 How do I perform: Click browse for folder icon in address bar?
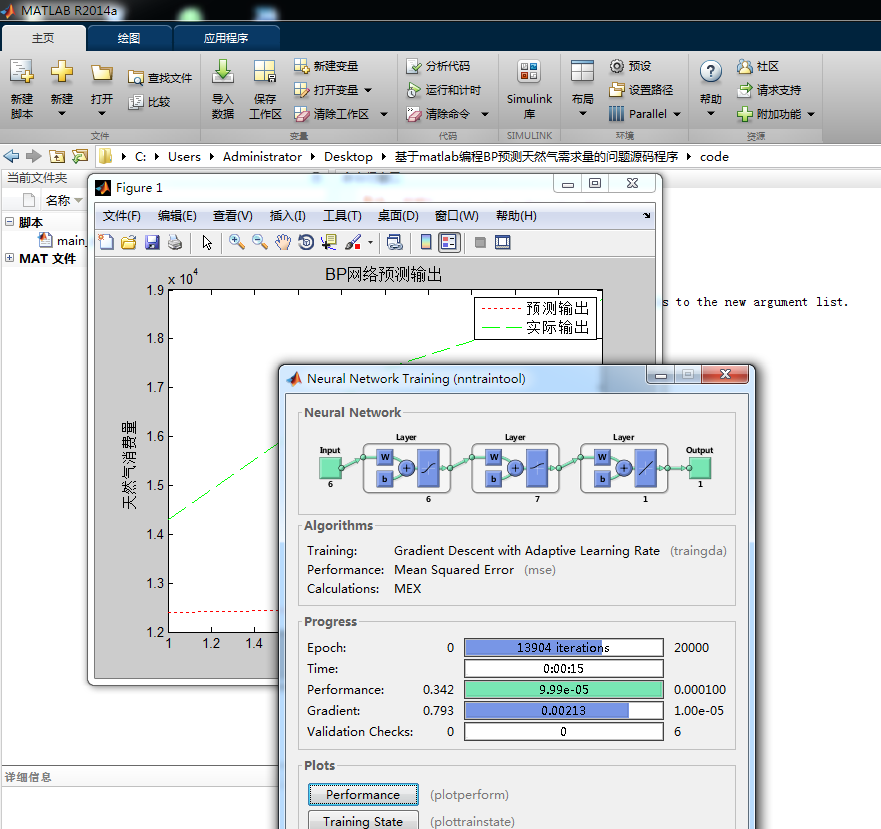80,156
